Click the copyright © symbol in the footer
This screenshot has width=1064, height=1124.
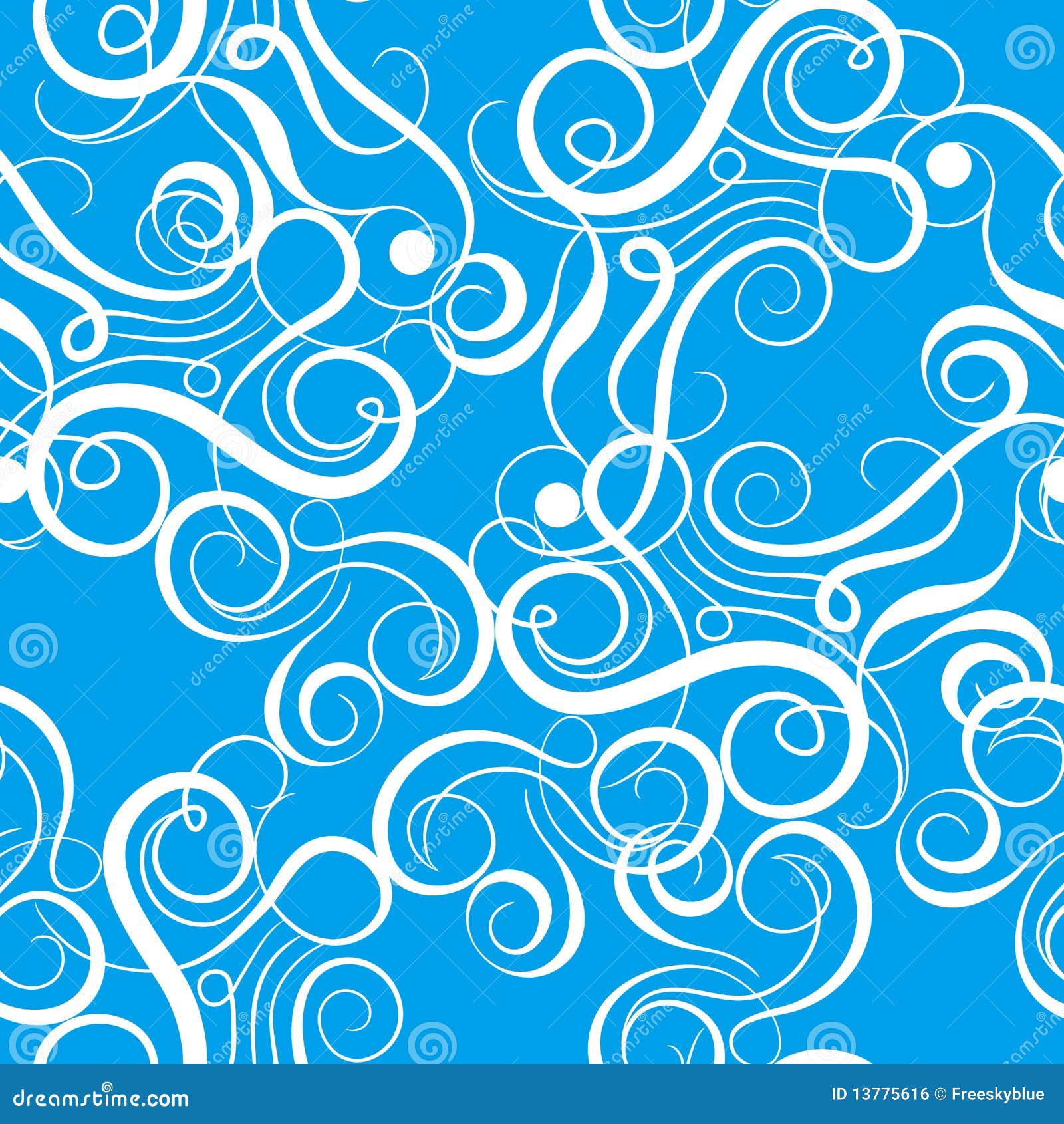coord(940,1093)
